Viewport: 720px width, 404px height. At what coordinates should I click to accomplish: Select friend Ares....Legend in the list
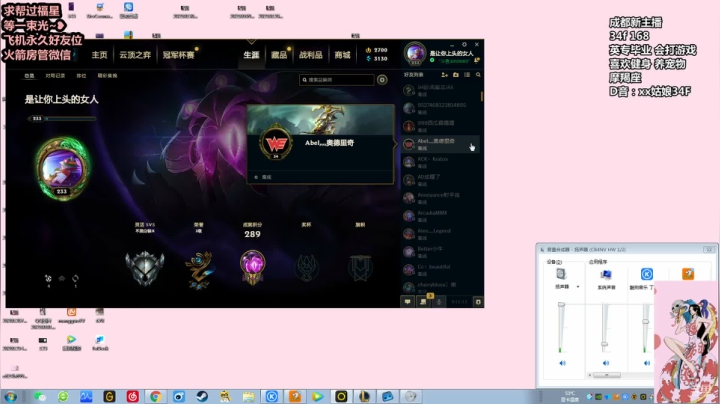click(440, 234)
